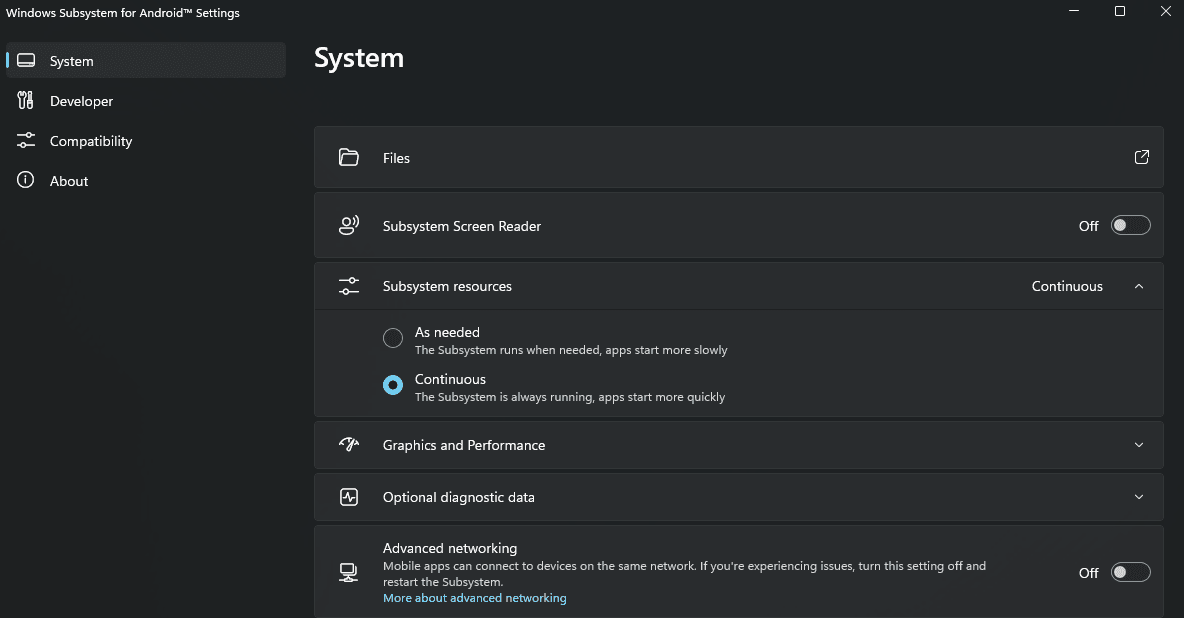Select the As needed radio button
The image size is (1184, 618).
tap(393, 338)
